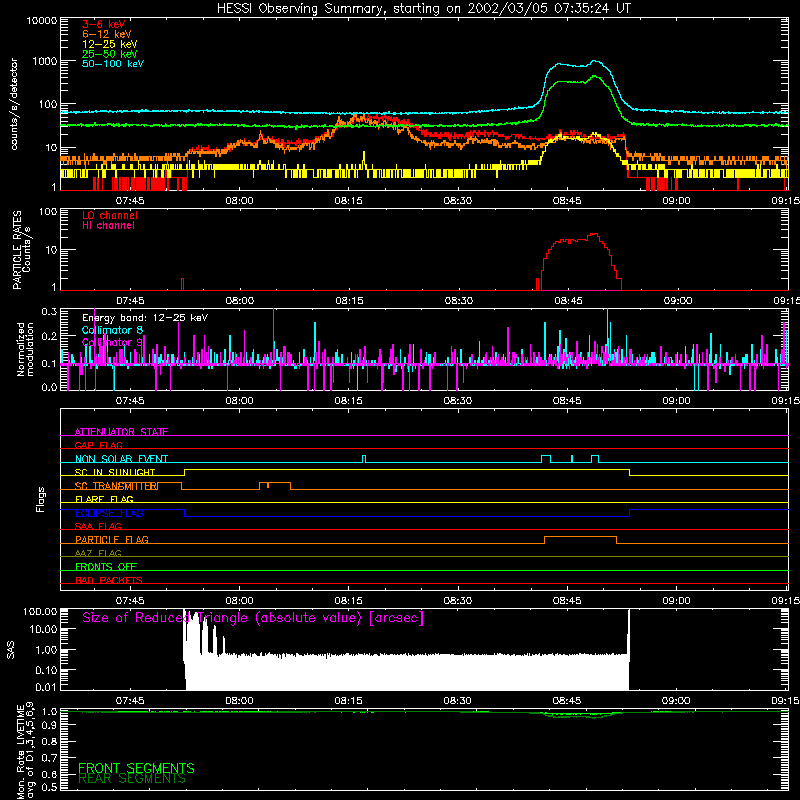The height and width of the screenshot is (800, 800).
Task: Click the 0.7 tick on the livetime axis
Action: click(49, 758)
